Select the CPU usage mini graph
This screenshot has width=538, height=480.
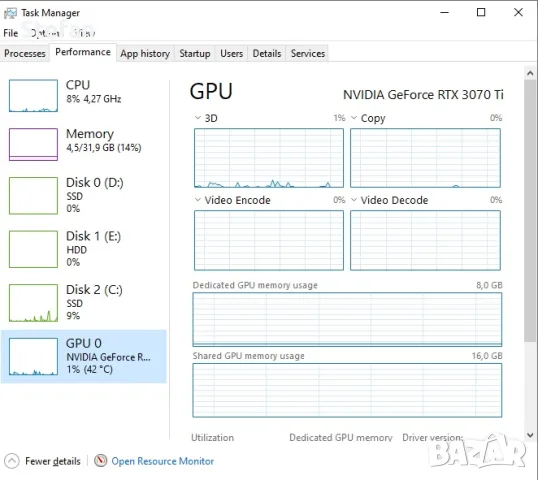[33, 96]
